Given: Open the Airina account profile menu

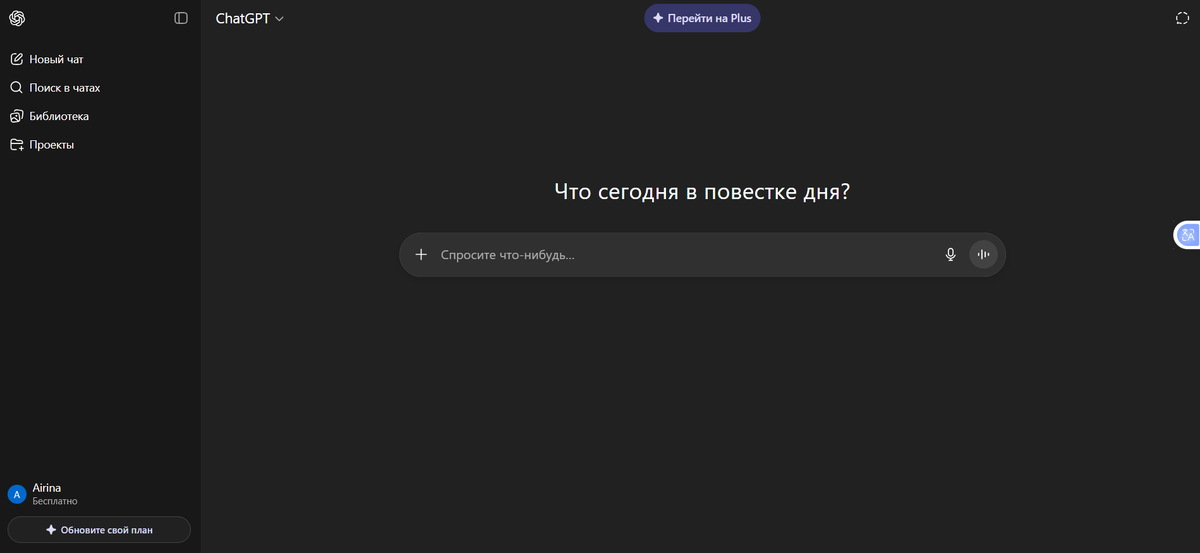Looking at the screenshot, I should pyautogui.click(x=100, y=494).
